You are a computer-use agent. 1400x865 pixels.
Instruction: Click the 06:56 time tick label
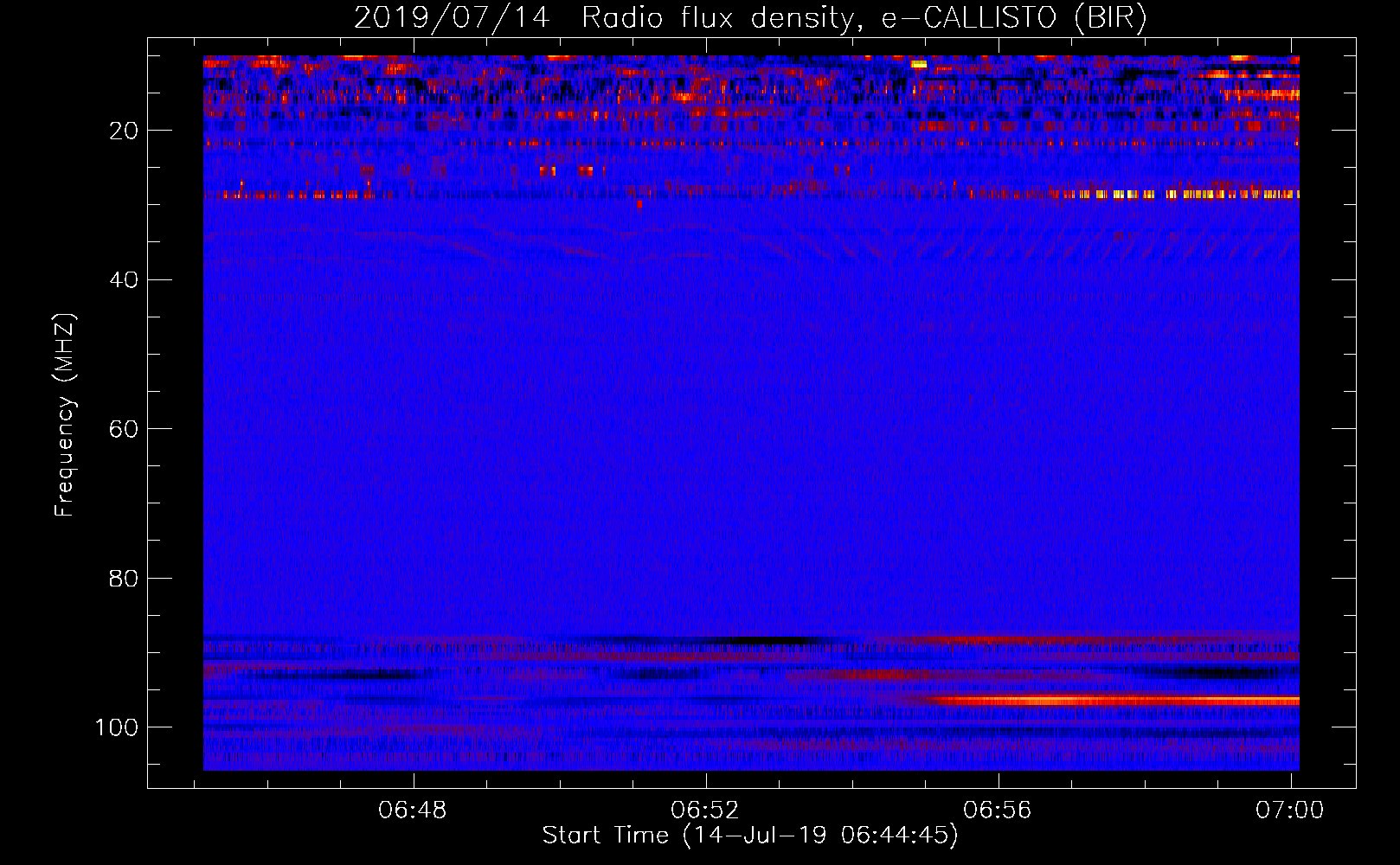(998, 811)
